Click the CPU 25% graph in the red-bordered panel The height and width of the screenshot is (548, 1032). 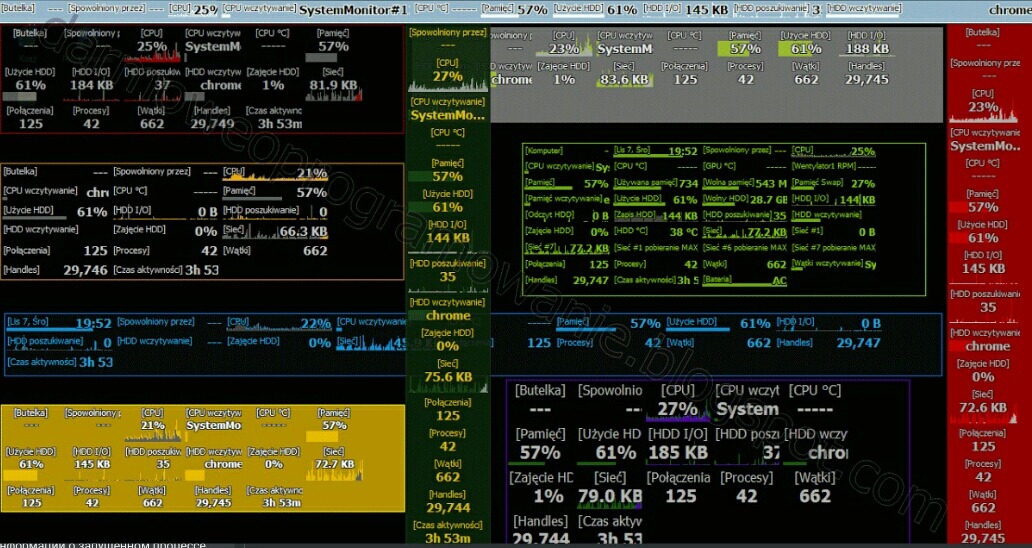point(153,46)
